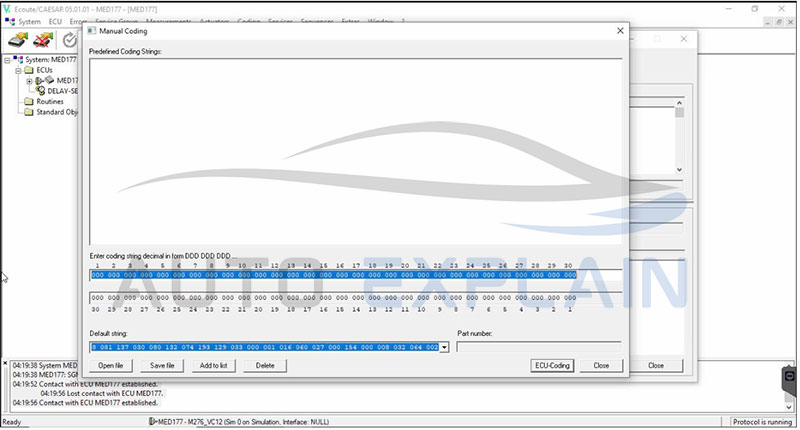Click the Open file button
Image resolution: width=800 pixels, height=430 pixels.
[111, 366]
